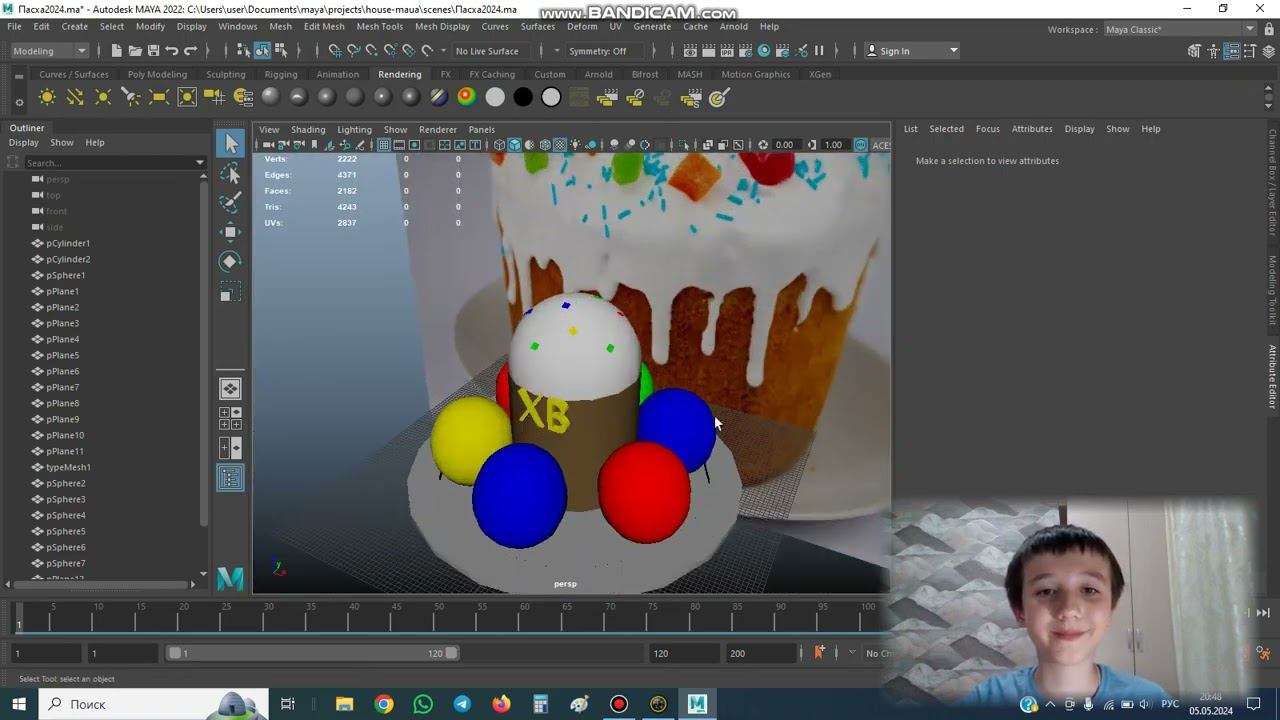Switch to the Sculpting shelf tab
Screen dimensions: 1280x720
coord(225,74)
